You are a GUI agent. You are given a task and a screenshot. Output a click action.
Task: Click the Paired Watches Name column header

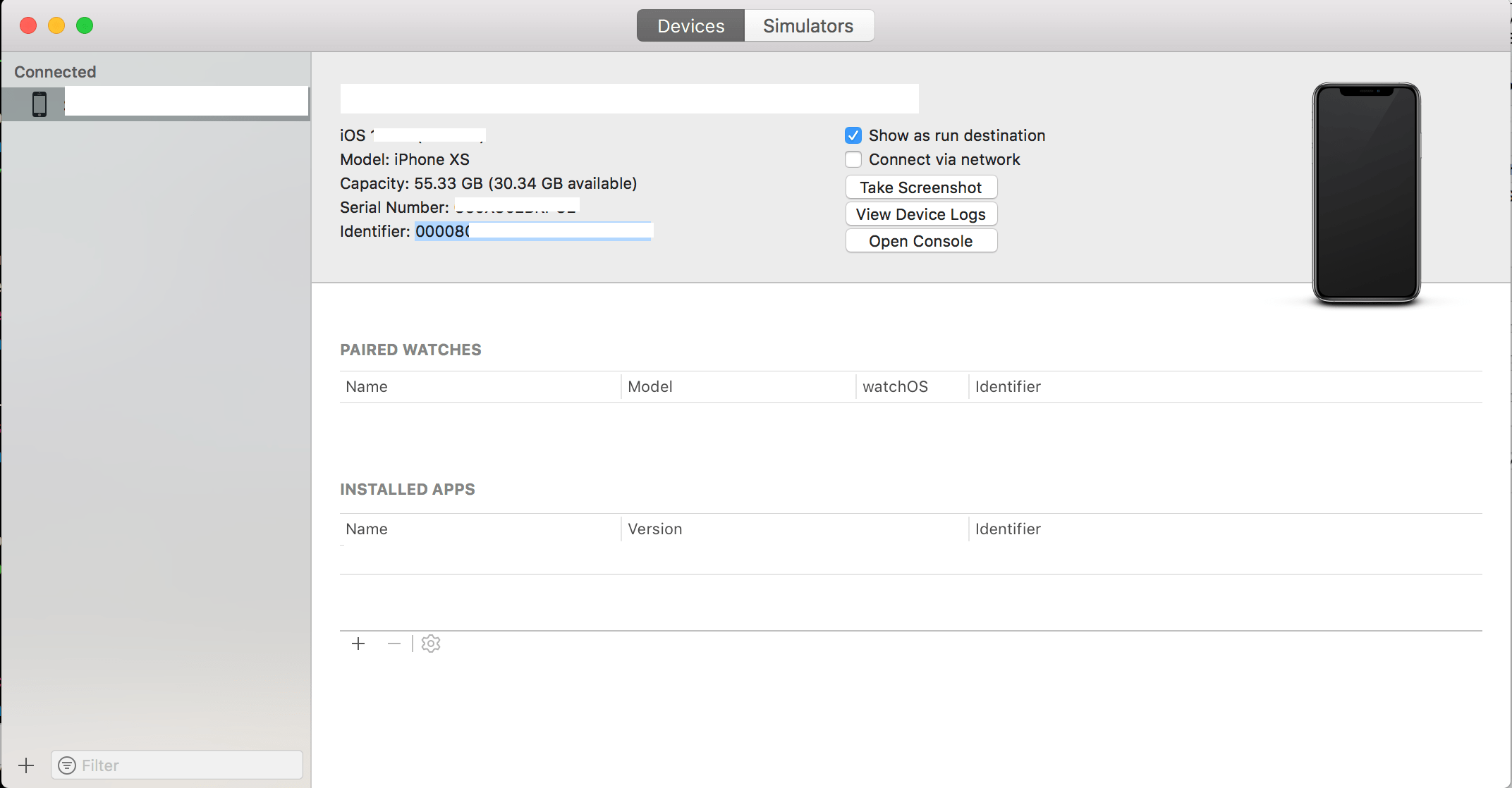480,387
